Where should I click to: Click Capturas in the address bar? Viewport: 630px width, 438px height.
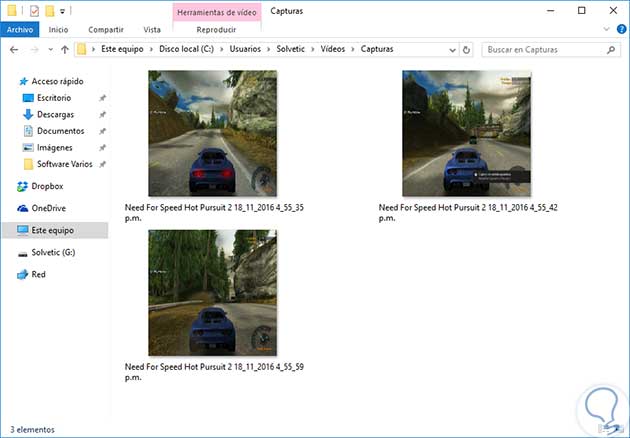(377, 49)
